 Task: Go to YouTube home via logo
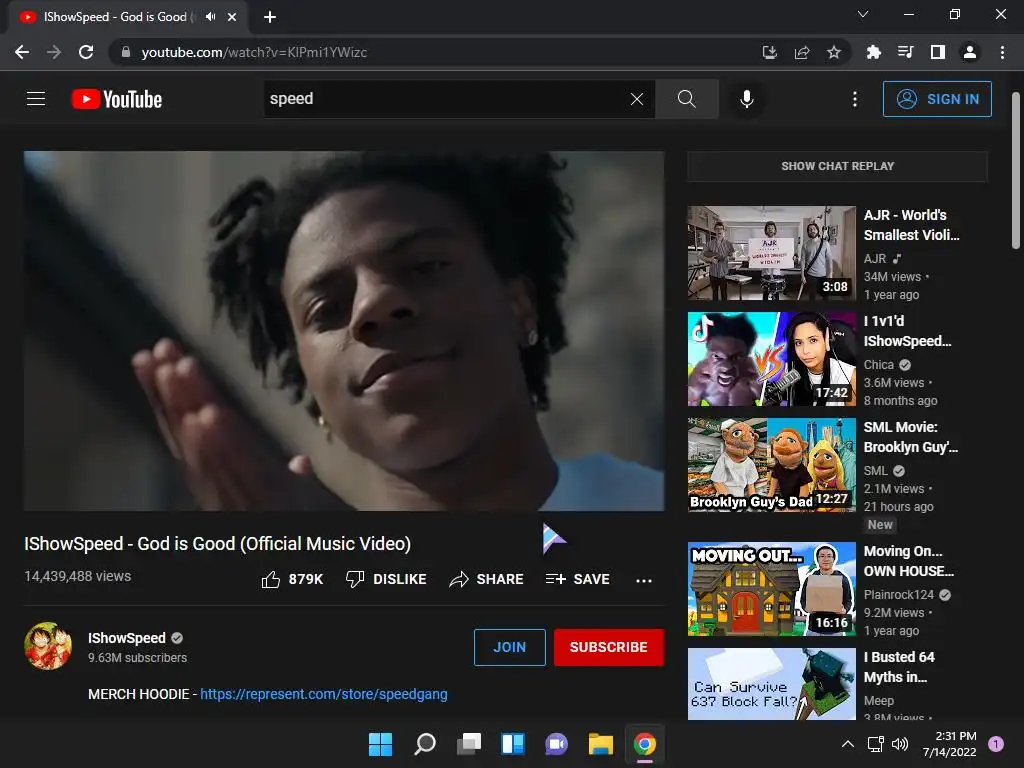117,99
